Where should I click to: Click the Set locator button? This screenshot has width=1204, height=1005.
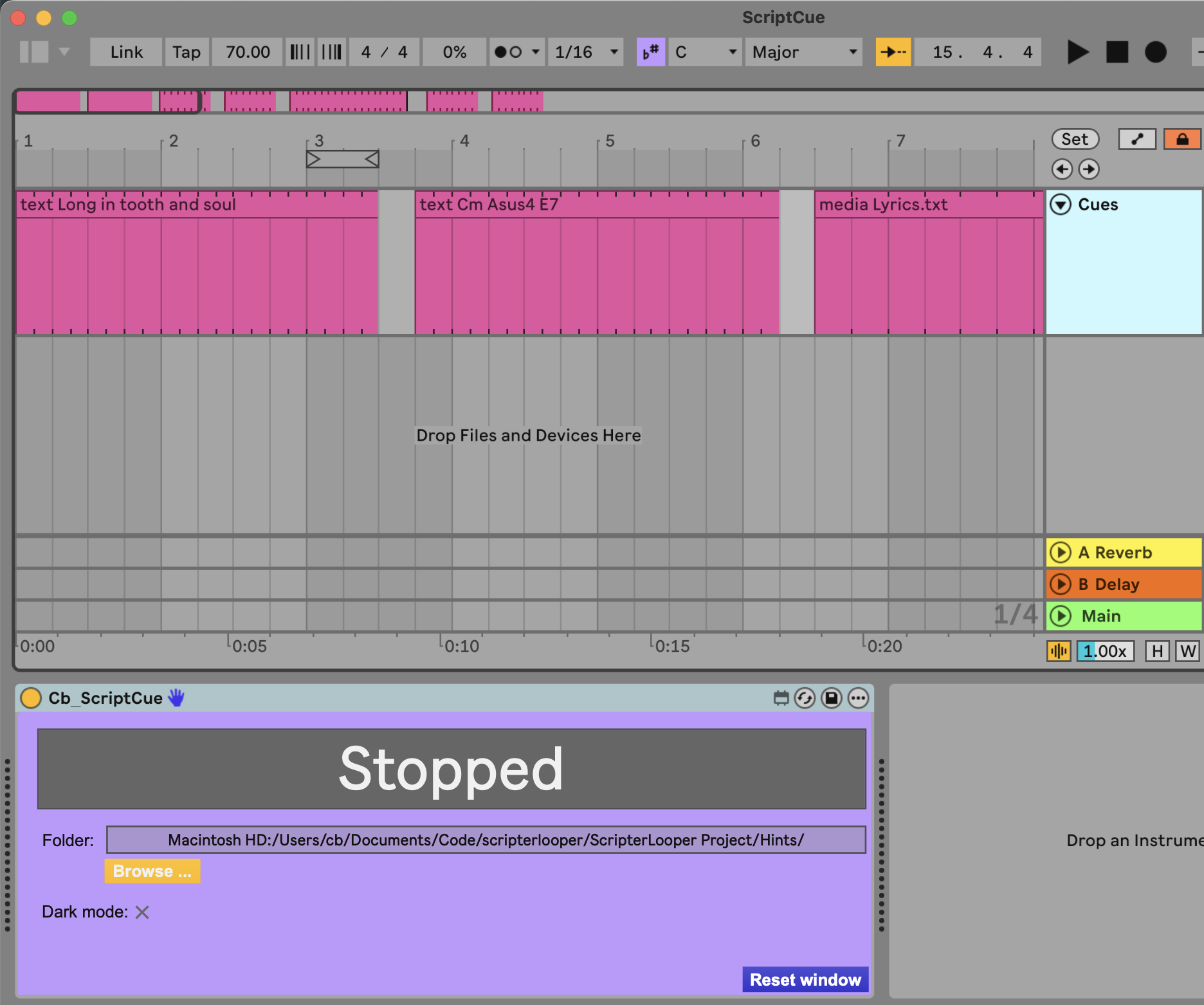(x=1075, y=139)
